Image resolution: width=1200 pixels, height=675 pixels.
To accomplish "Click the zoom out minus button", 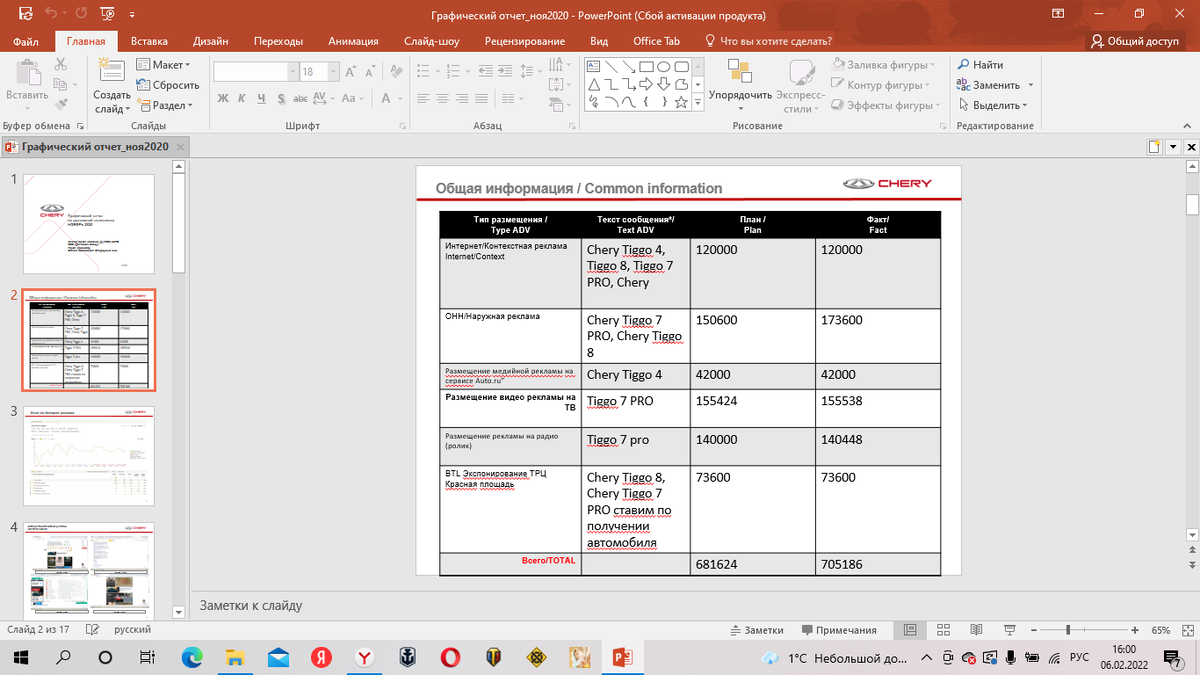I will tap(1033, 630).
